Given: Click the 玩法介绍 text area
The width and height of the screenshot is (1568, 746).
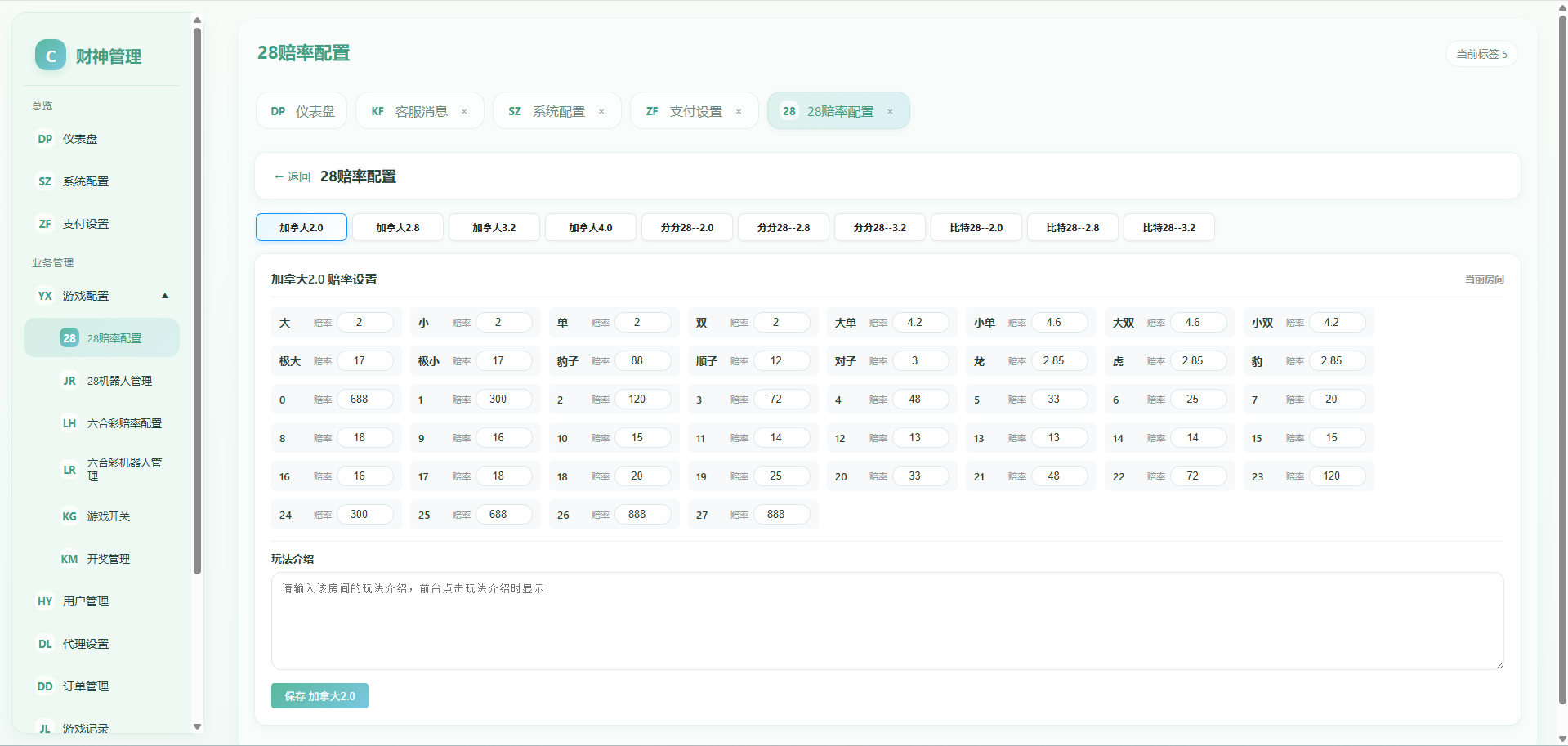Looking at the screenshot, I should 887,621.
